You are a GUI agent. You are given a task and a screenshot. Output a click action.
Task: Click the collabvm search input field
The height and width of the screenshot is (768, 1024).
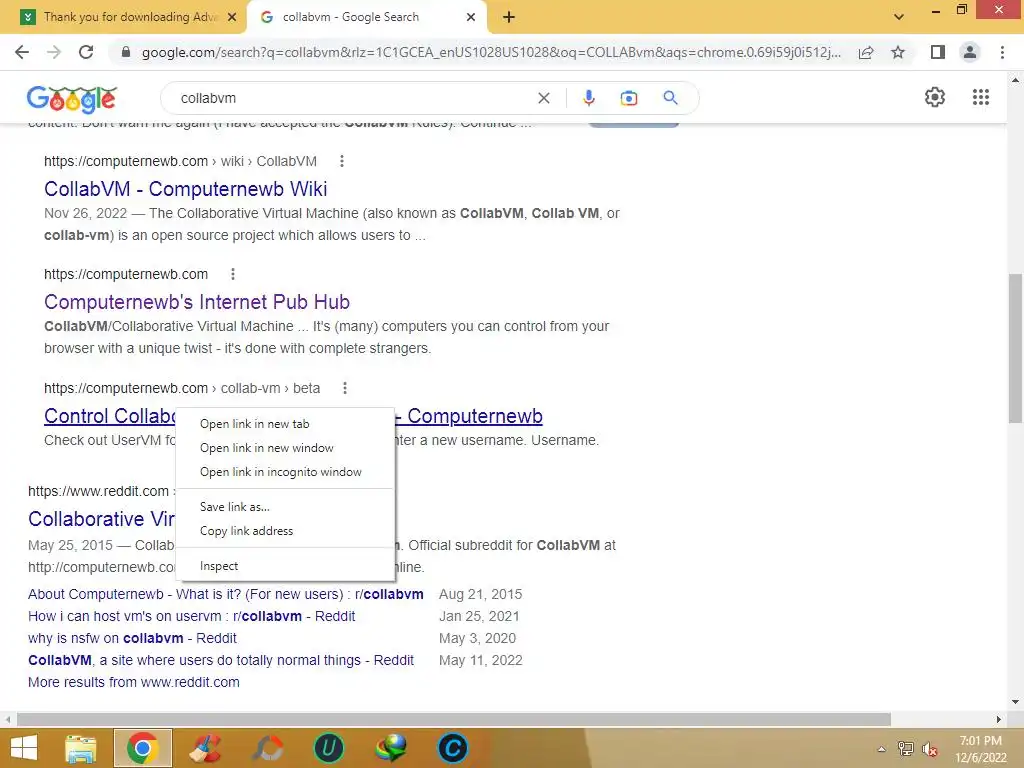[x=353, y=98]
